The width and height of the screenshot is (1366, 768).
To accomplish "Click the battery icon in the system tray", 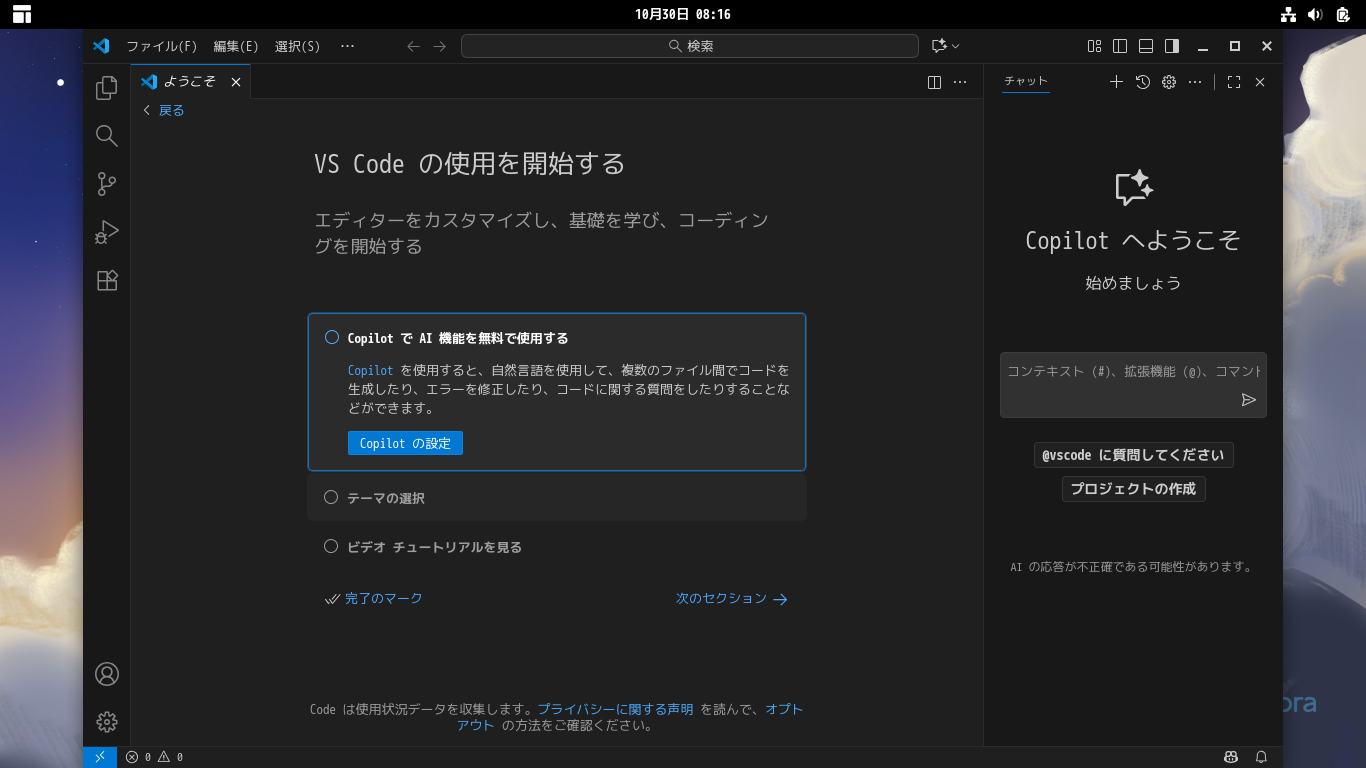I will pyautogui.click(x=1343, y=14).
